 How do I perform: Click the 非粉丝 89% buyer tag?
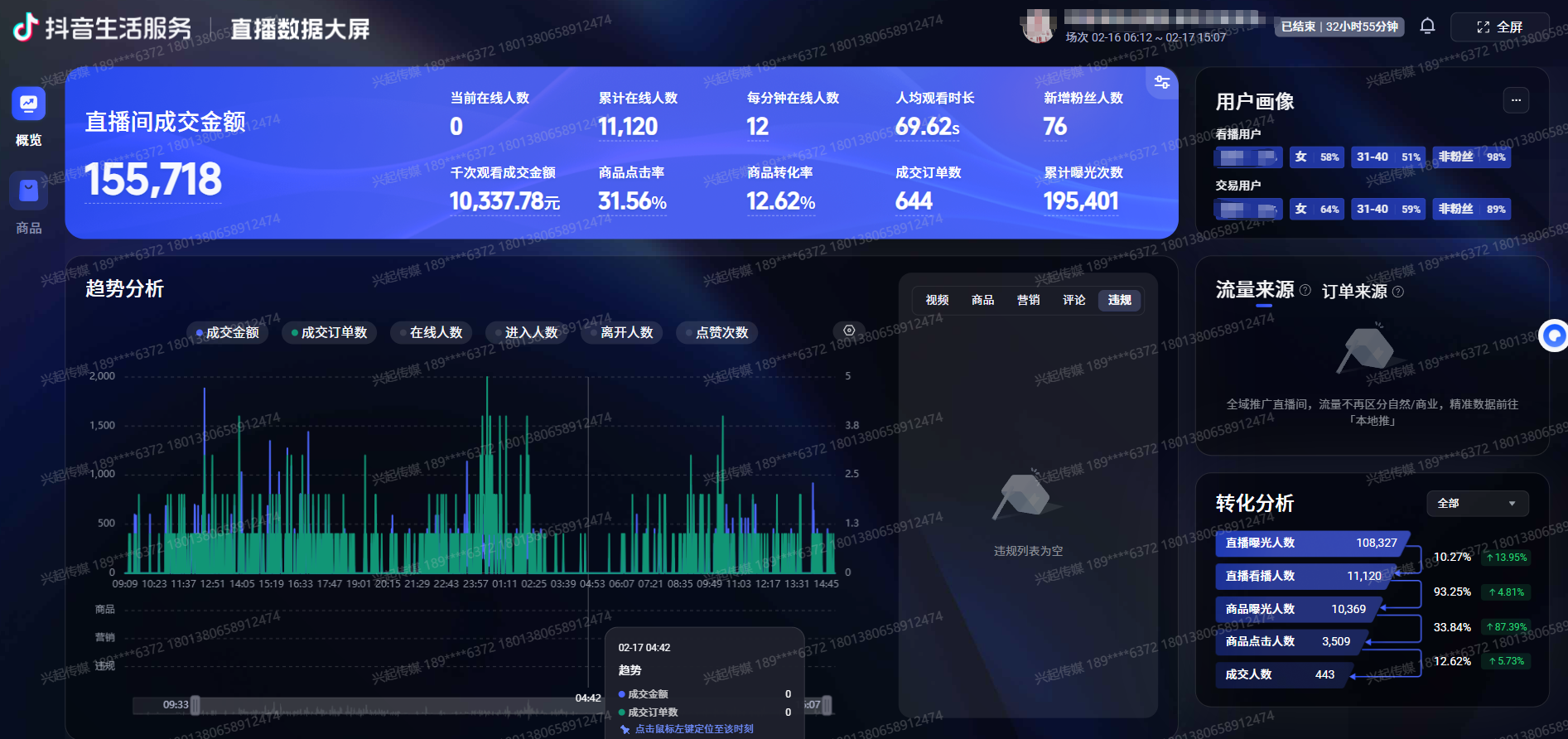[1472, 210]
